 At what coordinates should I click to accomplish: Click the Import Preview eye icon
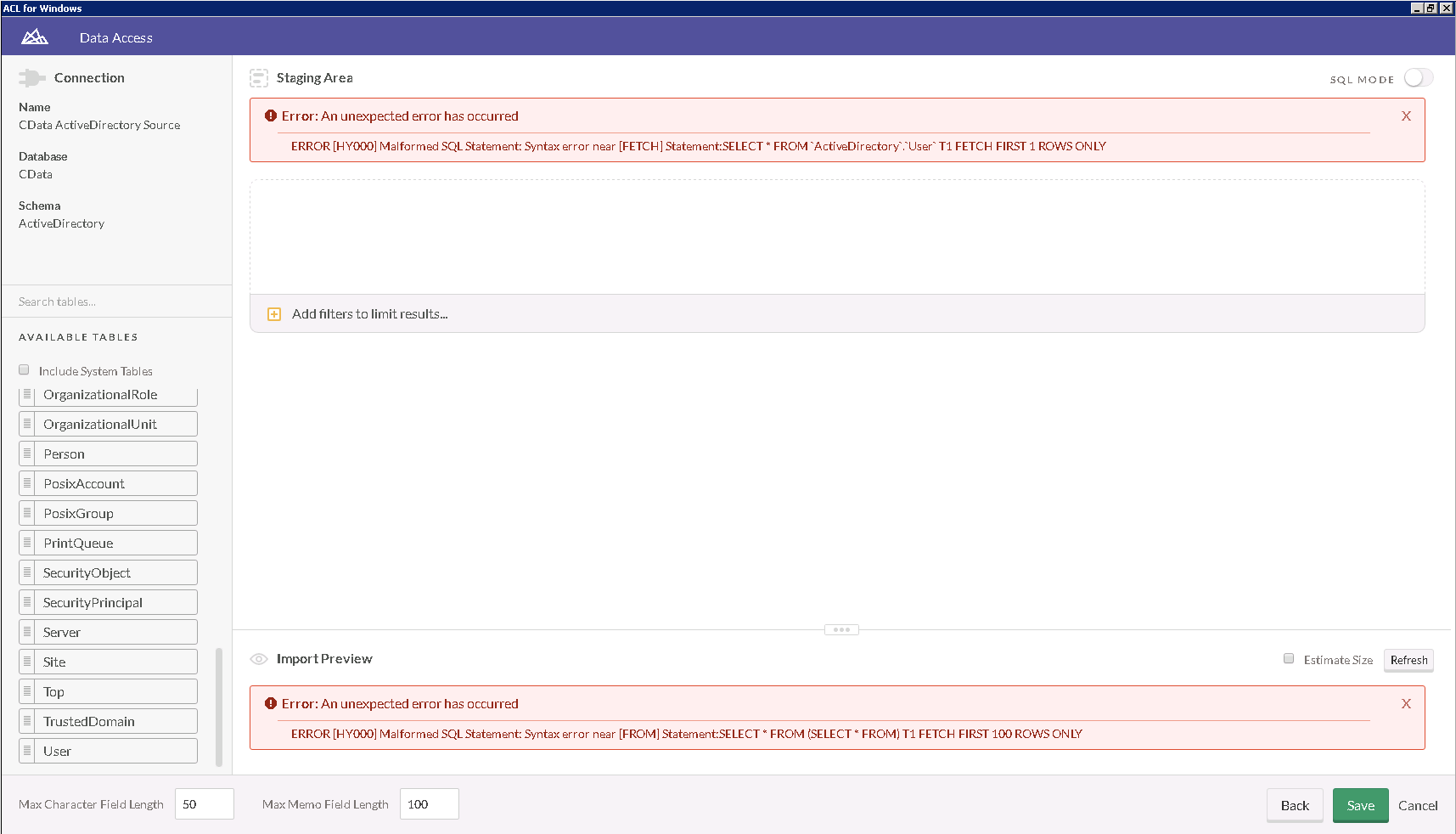259,659
